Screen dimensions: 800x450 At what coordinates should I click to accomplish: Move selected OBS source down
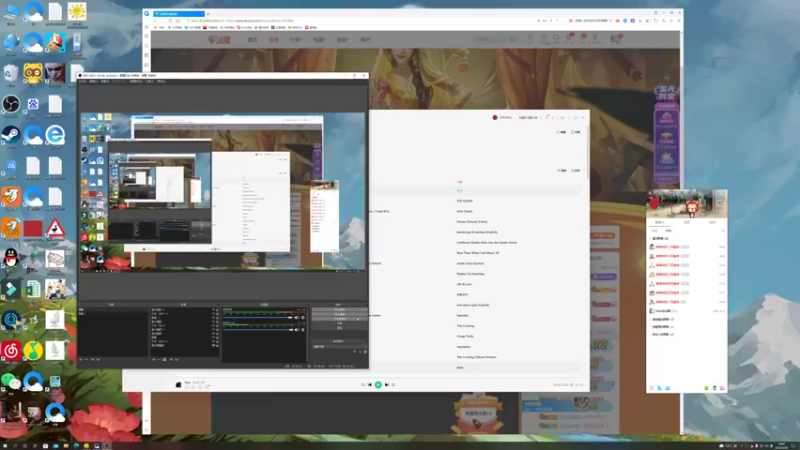pos(177,359)
